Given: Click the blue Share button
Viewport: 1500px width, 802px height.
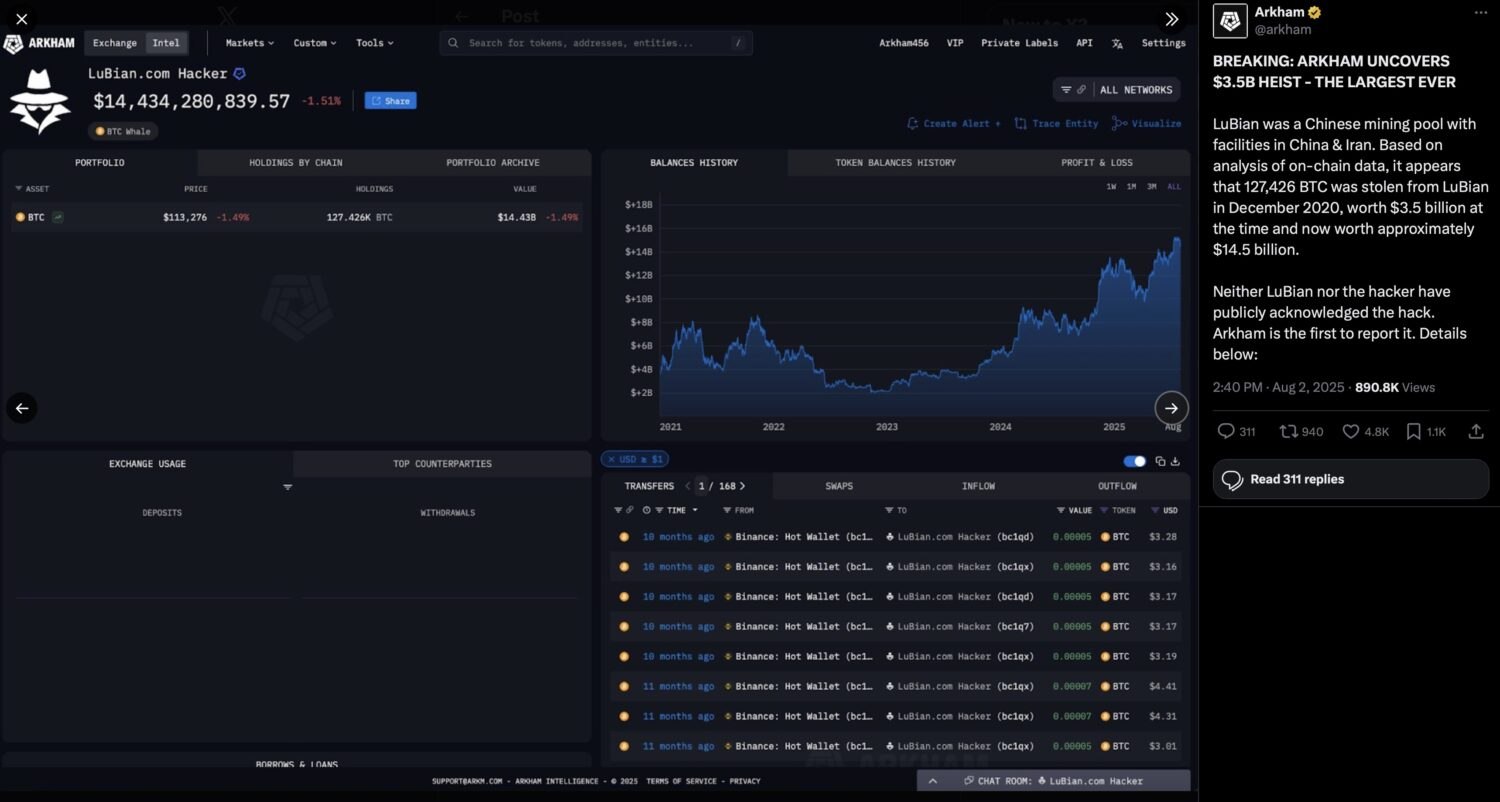Looking at the screenshot, I should (390, 101).
